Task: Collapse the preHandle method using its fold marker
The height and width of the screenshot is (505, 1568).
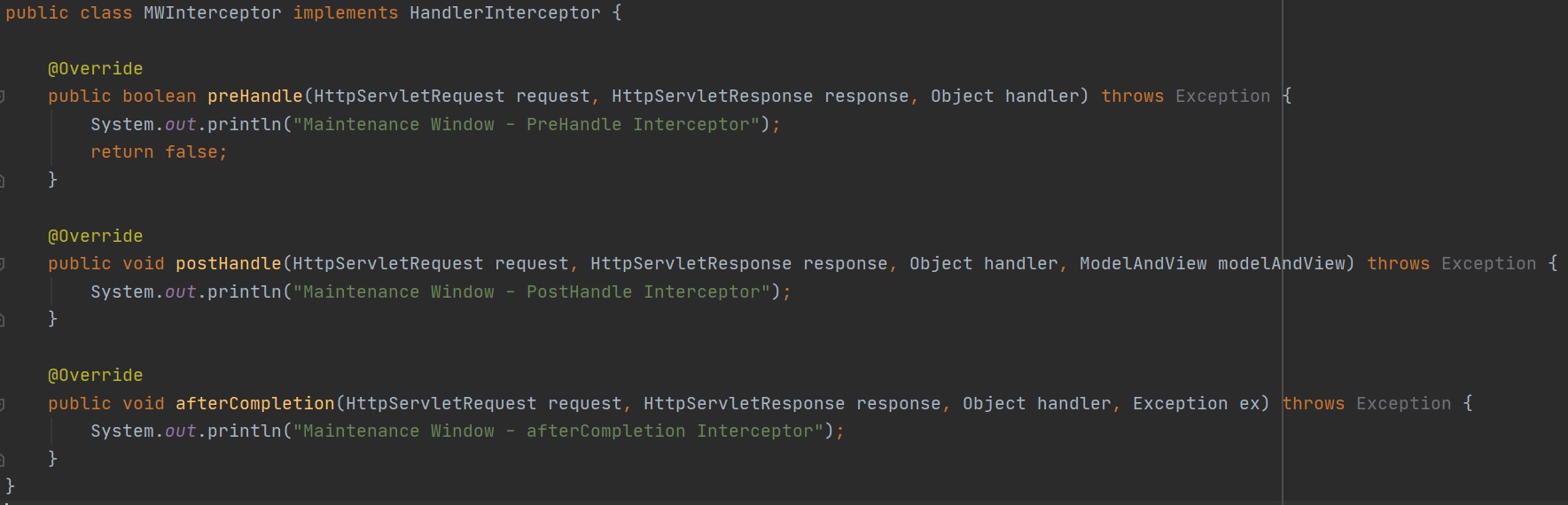Action: click(x=3, y=97)
